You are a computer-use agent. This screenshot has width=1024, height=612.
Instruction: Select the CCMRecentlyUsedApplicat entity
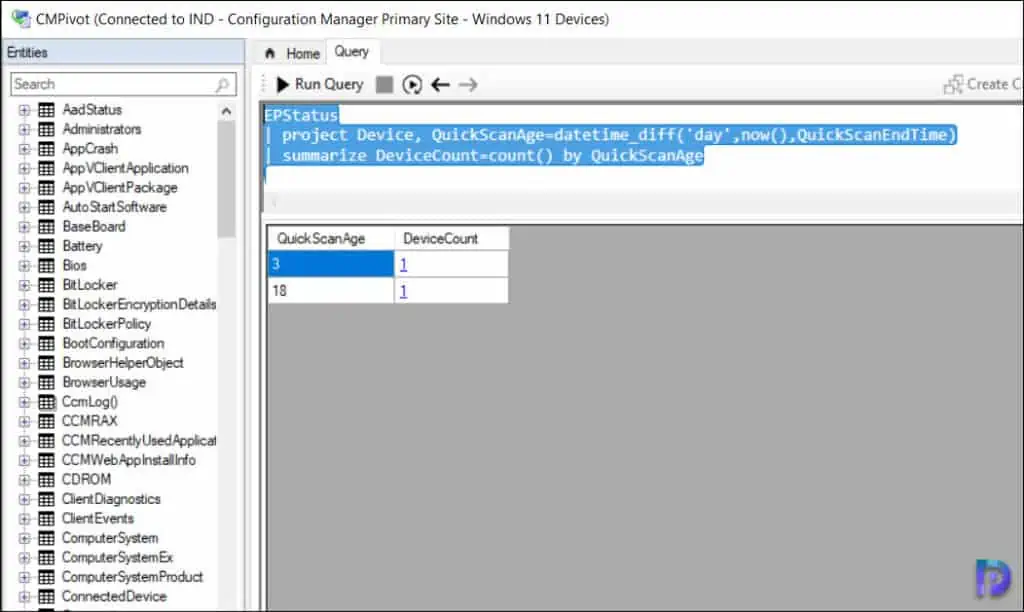click(x=139, y=441)
